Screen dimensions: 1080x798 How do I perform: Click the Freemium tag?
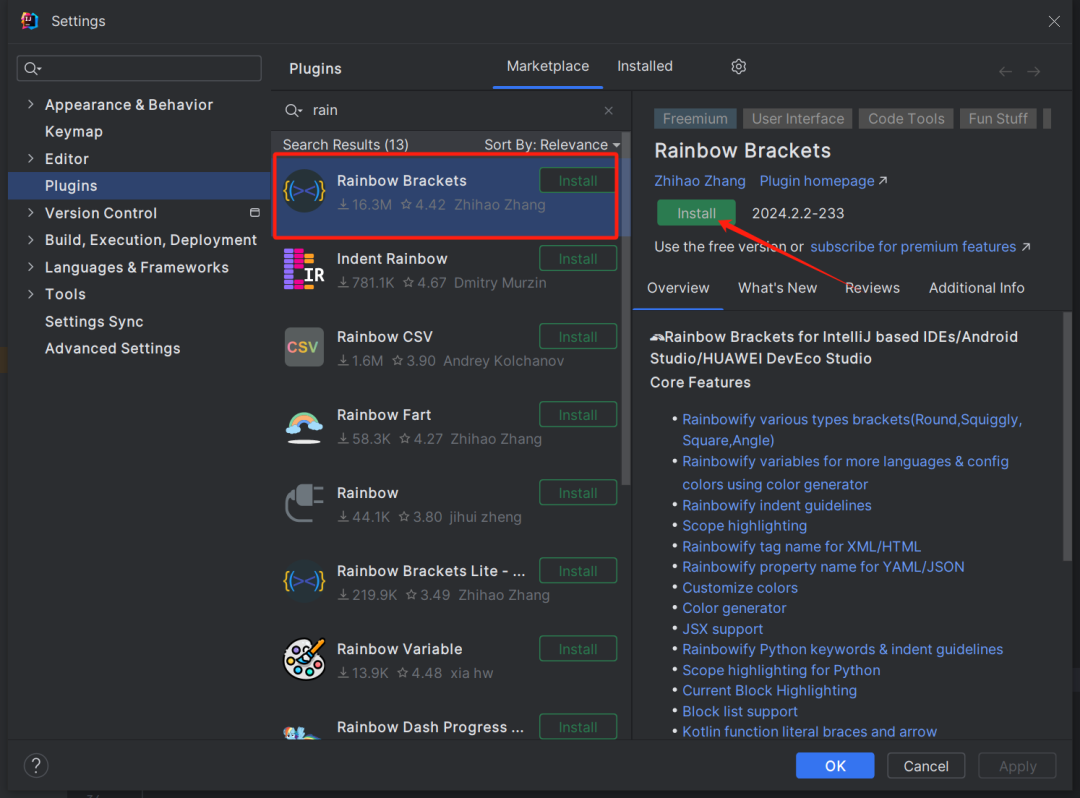pos(695,118)
